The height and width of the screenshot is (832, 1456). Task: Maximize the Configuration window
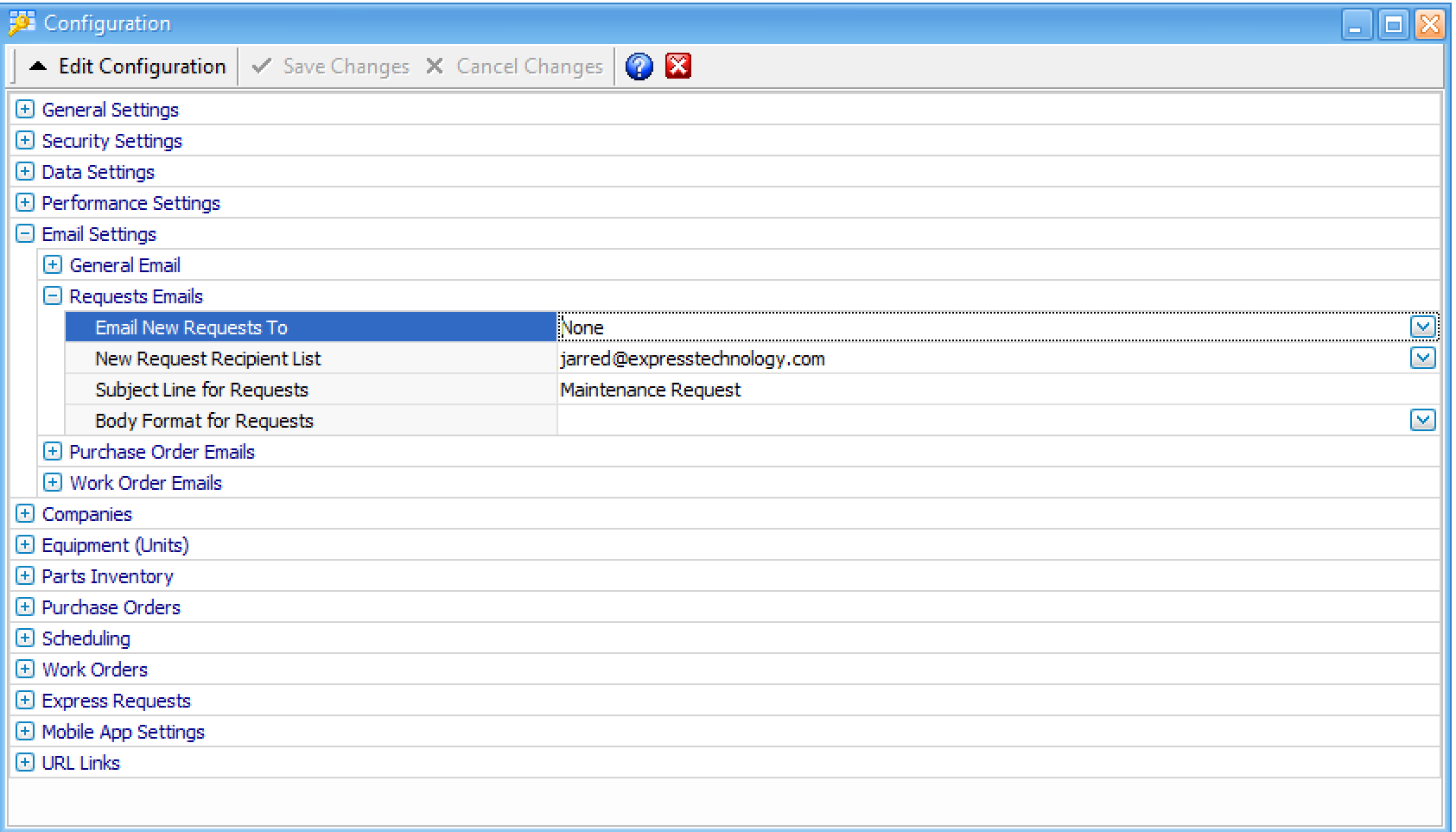pos(1393,24)
